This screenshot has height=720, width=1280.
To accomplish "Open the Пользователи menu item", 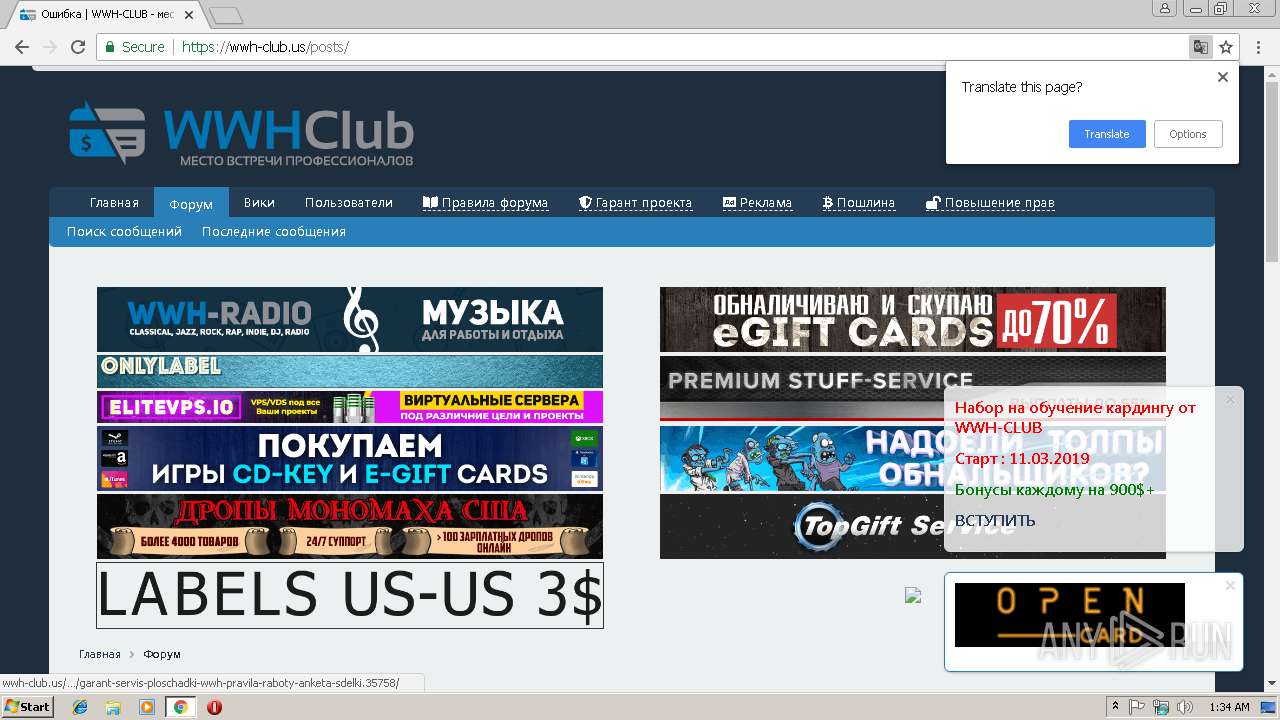I will pyautogui.click(x=349, y=202).
